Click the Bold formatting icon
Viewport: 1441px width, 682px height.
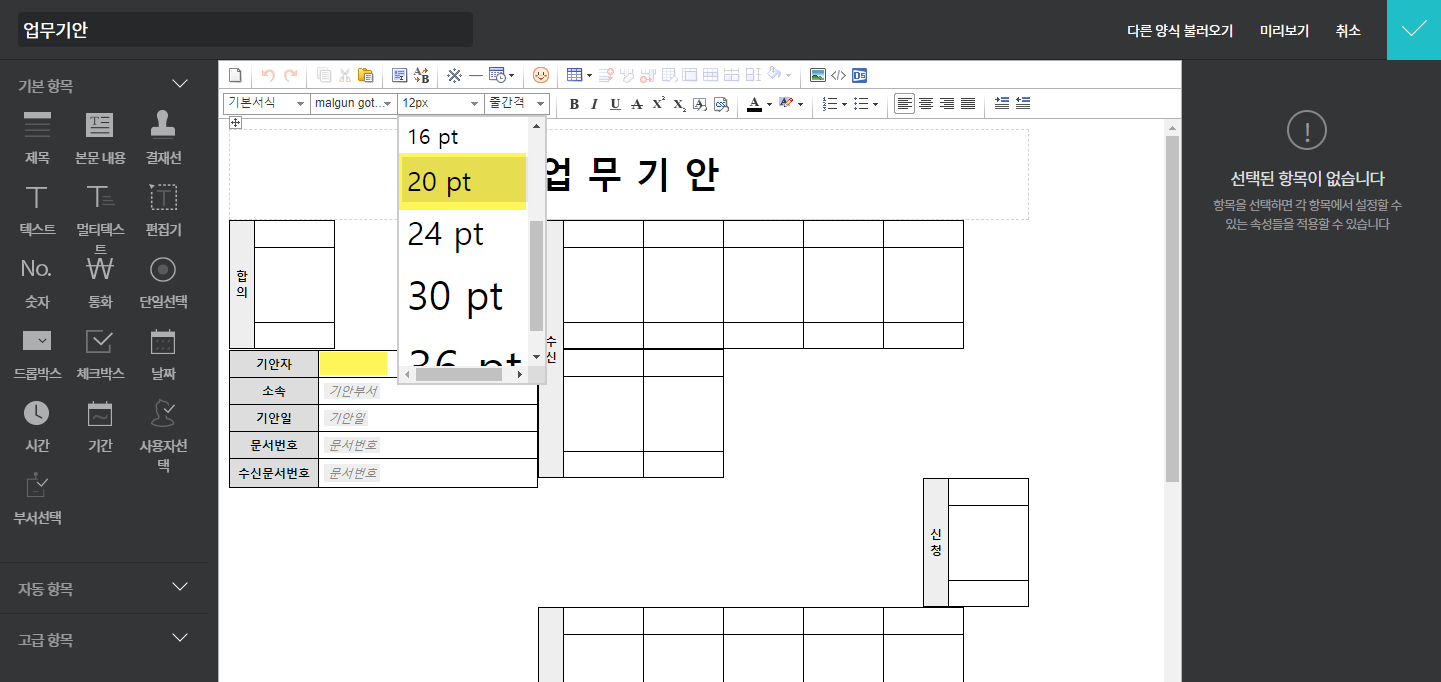[574, 104]
